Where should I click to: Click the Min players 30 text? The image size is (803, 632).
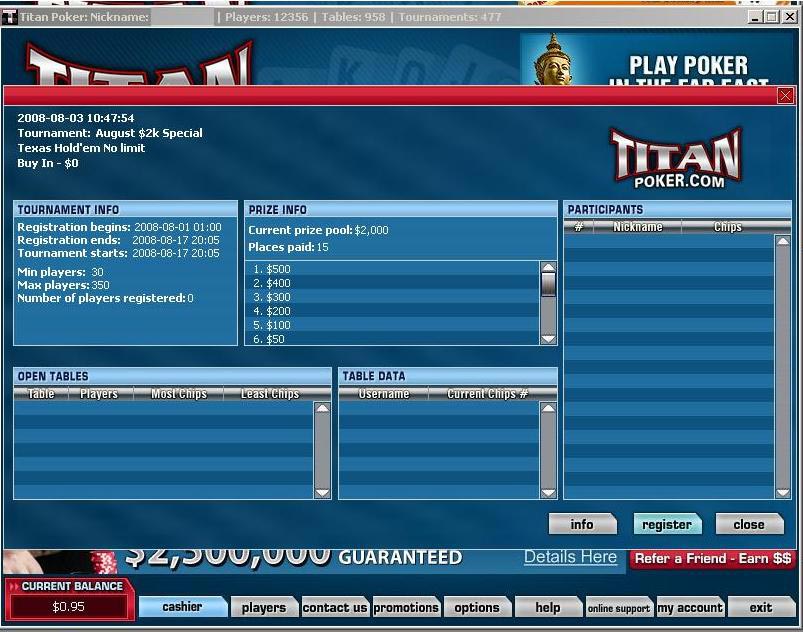click(60, 272)
